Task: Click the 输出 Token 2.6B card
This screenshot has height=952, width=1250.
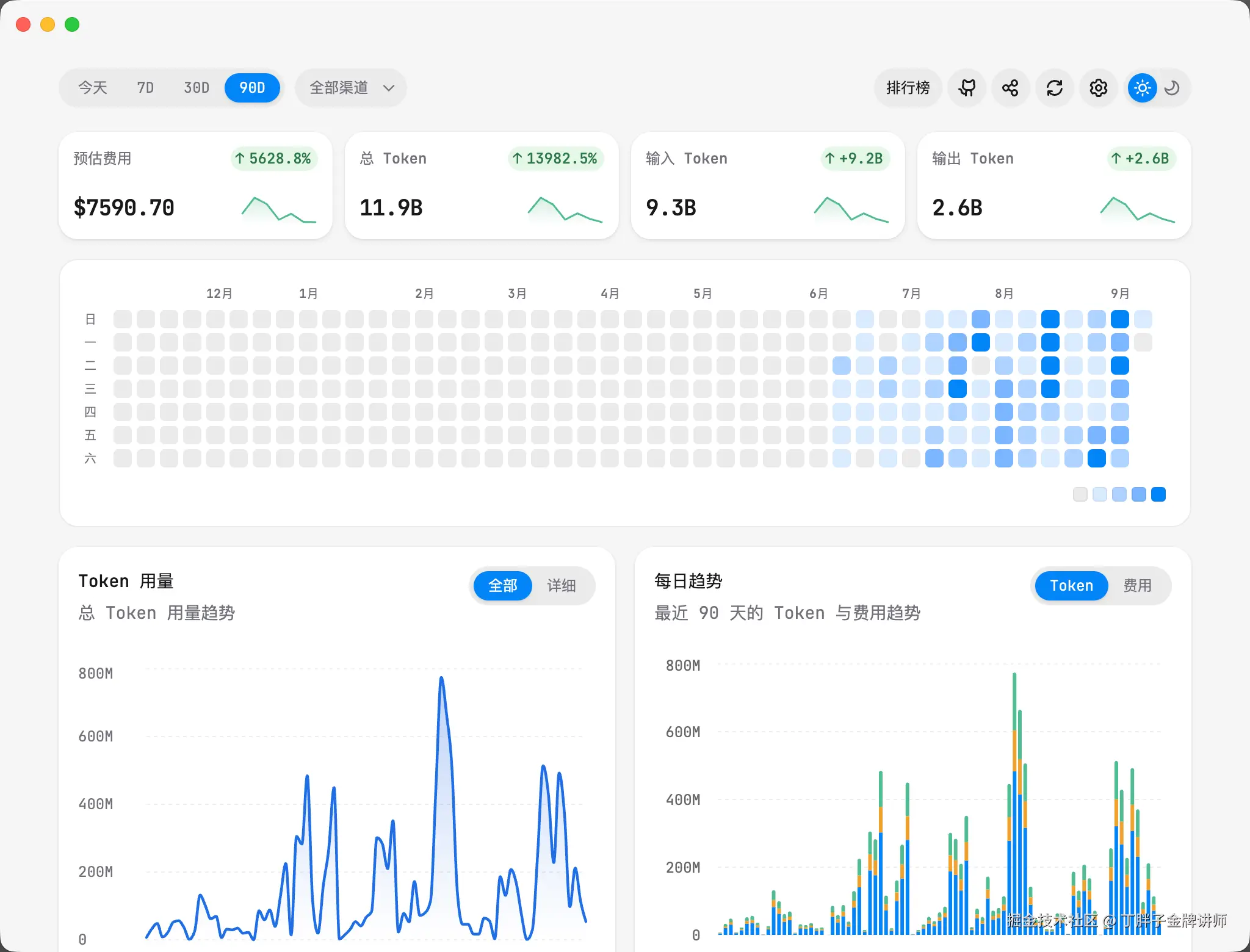Action: click(x=1054, y=186)
